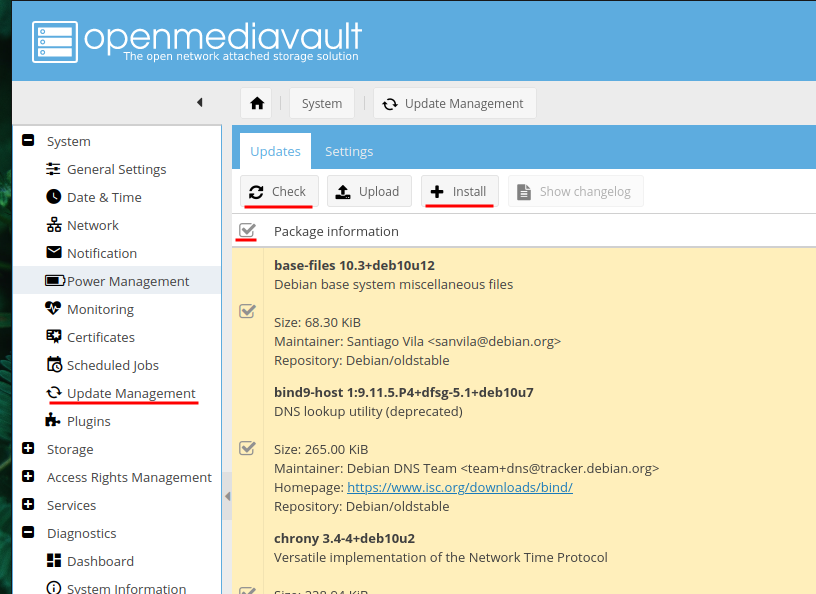Click 'Repository: Debian/oldstable' under base-files
Viewport: 816px width, 594px height.
pos(362,360)
